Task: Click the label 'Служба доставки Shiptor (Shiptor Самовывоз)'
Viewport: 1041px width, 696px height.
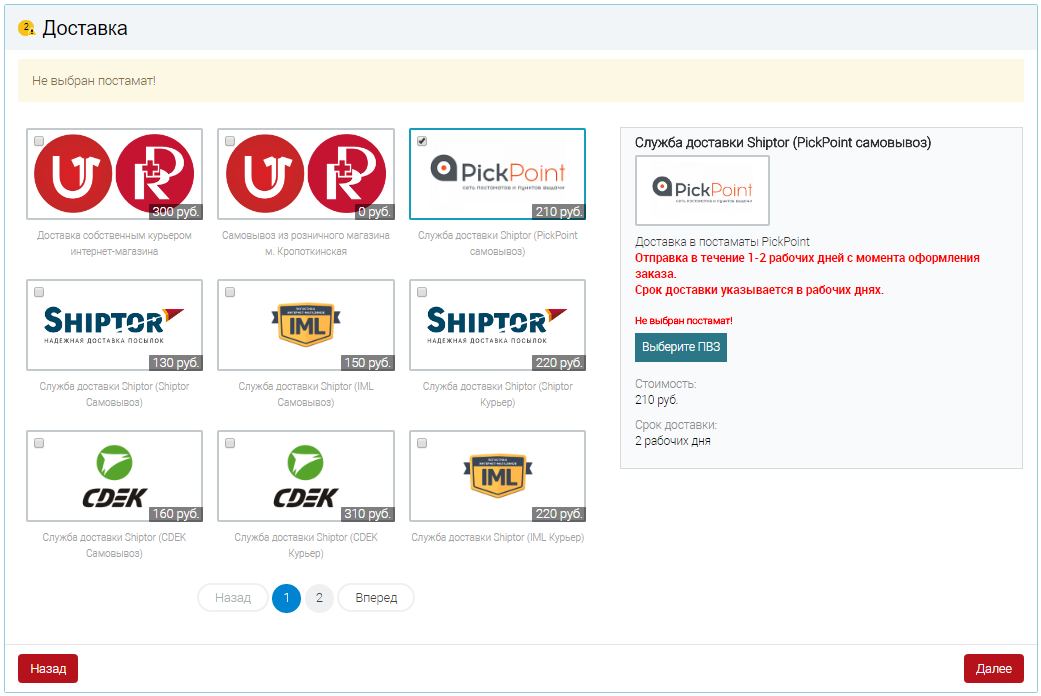Action: pos(114,394)
